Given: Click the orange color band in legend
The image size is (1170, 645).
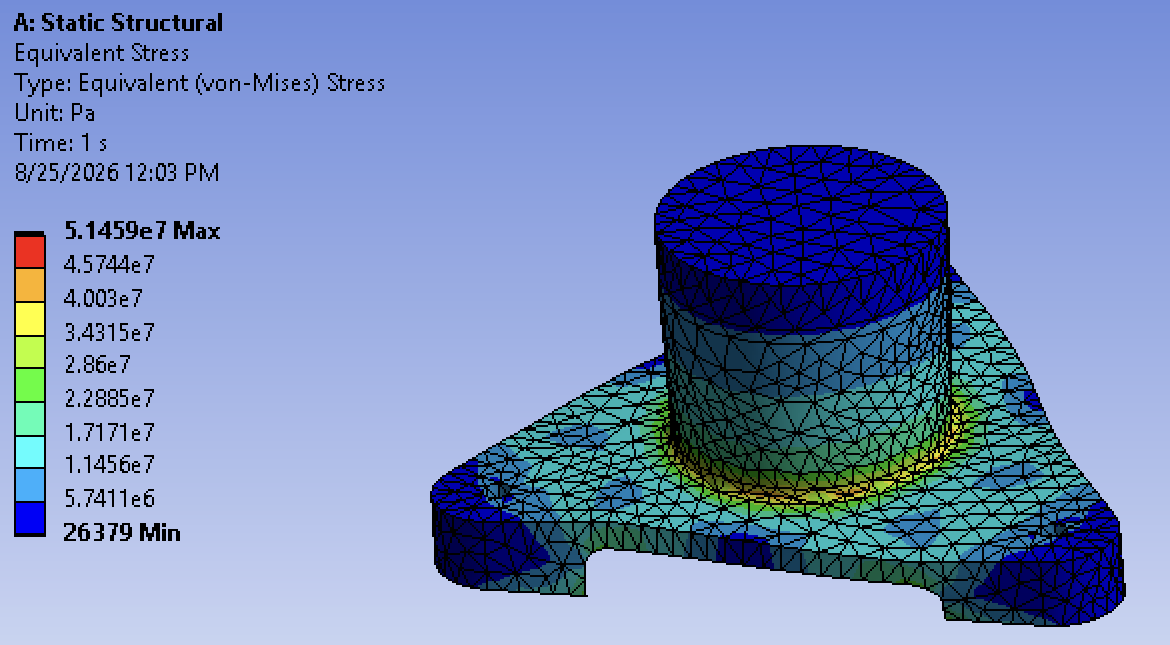Looking at the screenshot, I should [30, 285].
